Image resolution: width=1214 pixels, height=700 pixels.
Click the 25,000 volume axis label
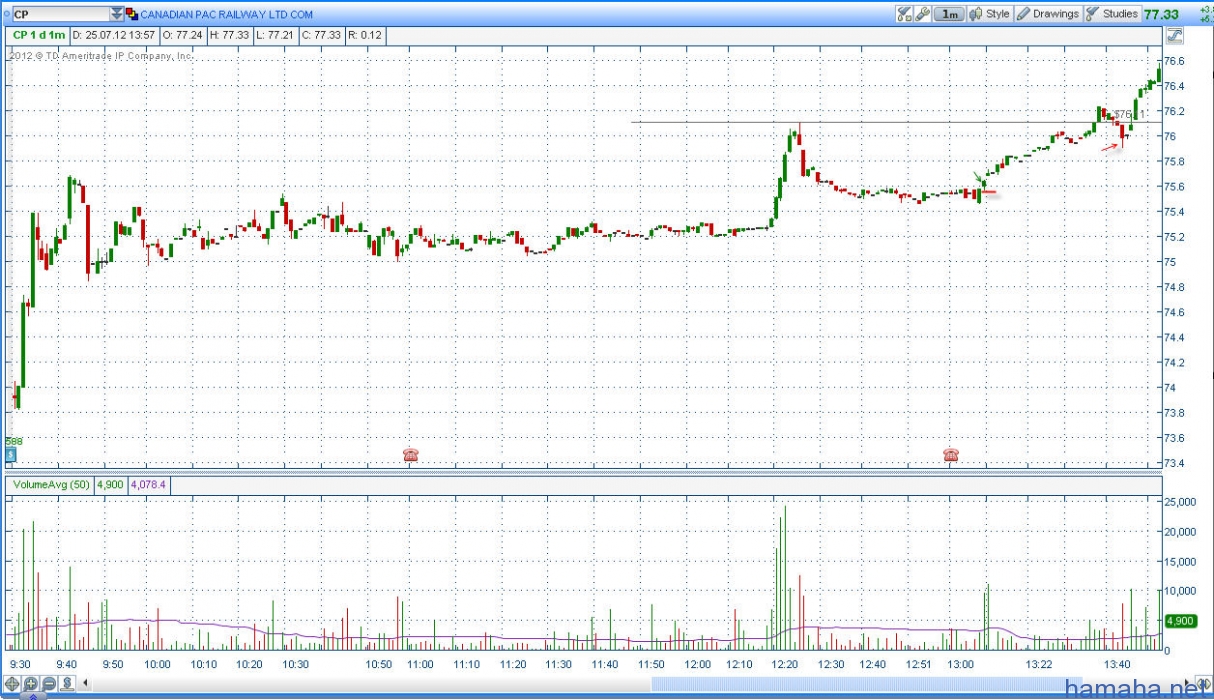(1181, 502)
